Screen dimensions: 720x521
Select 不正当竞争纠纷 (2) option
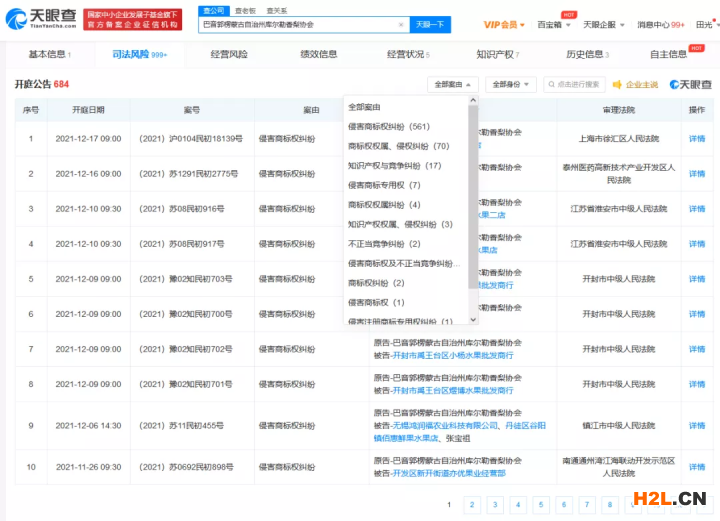tap(384, 244)
